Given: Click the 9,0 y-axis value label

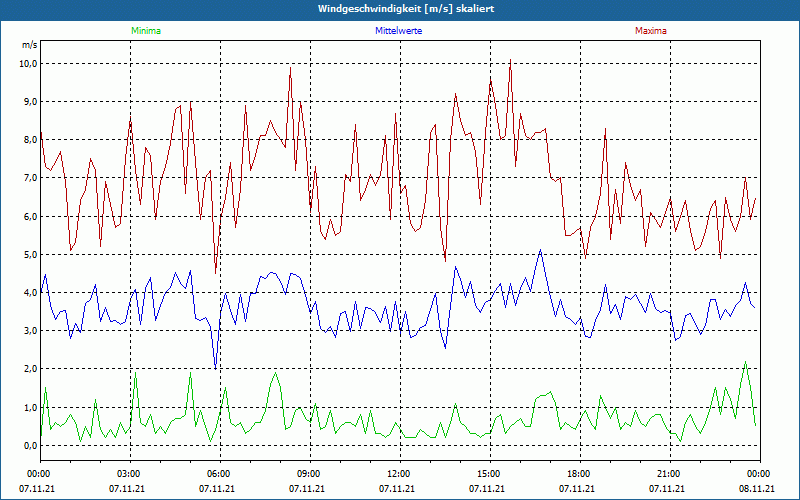Looking at the screenshot, I should point(30,101).
